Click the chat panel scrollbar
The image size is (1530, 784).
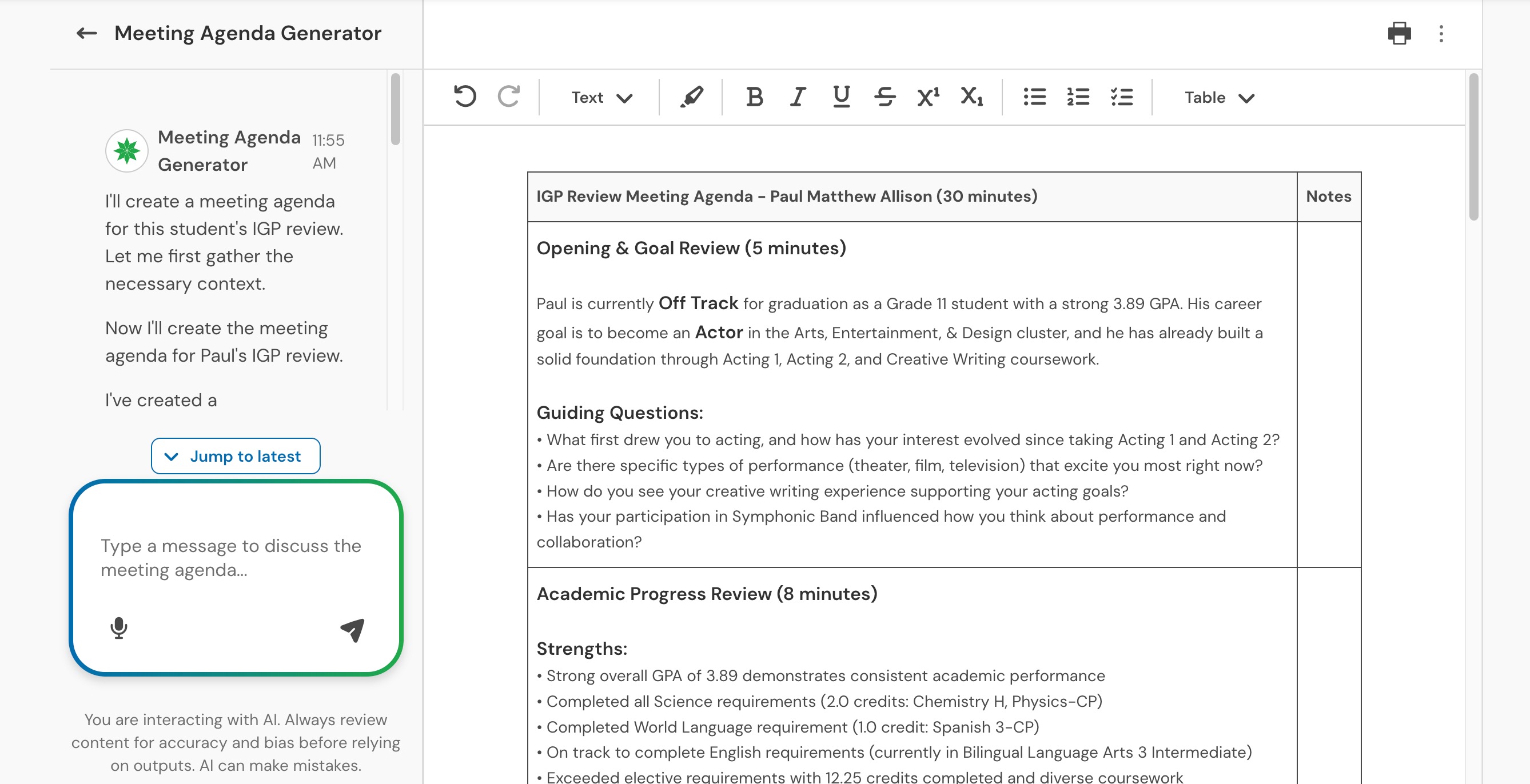coord(396,109)
